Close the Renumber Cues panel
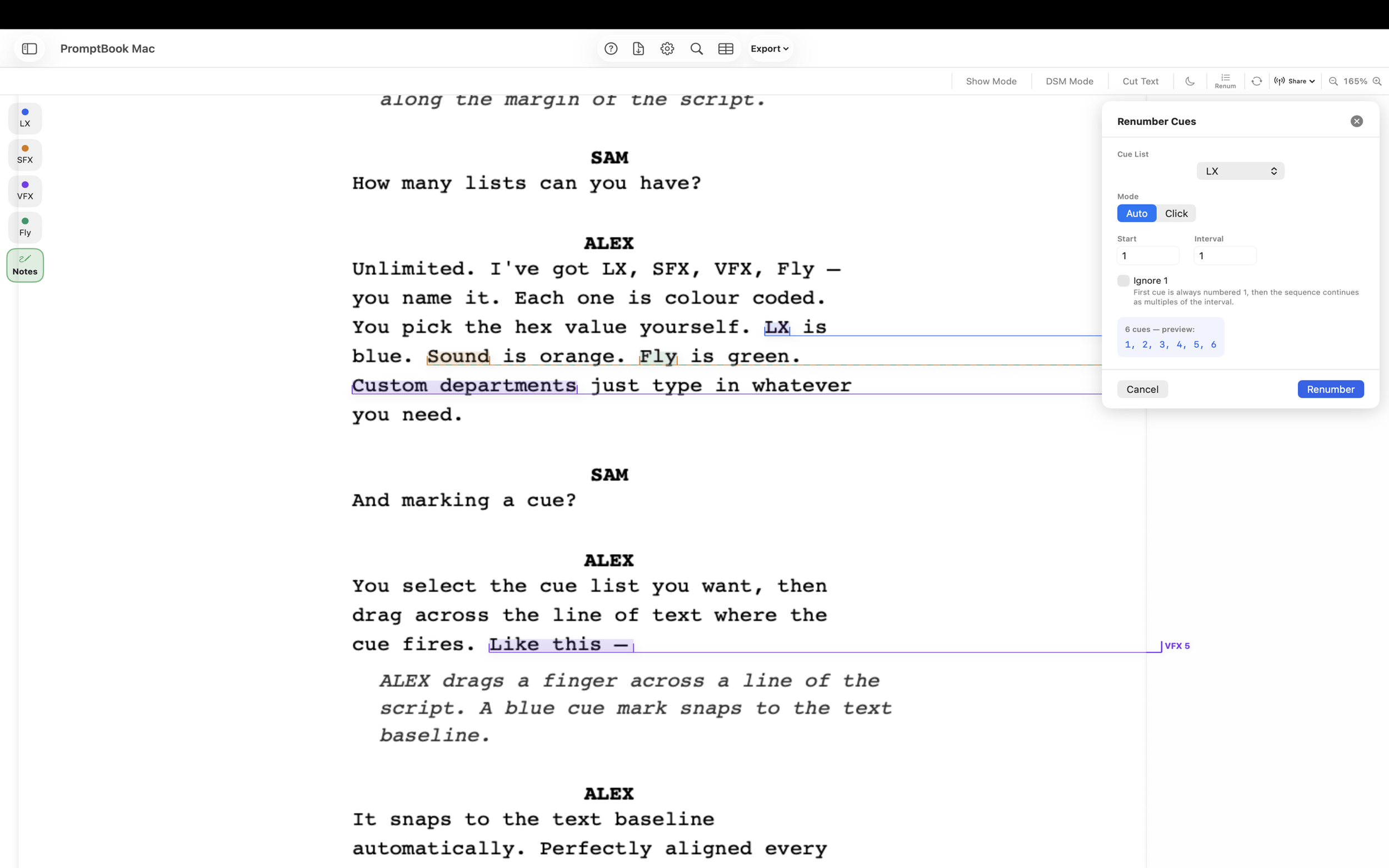1389x868 pixels. click(x=1356, y=121)
